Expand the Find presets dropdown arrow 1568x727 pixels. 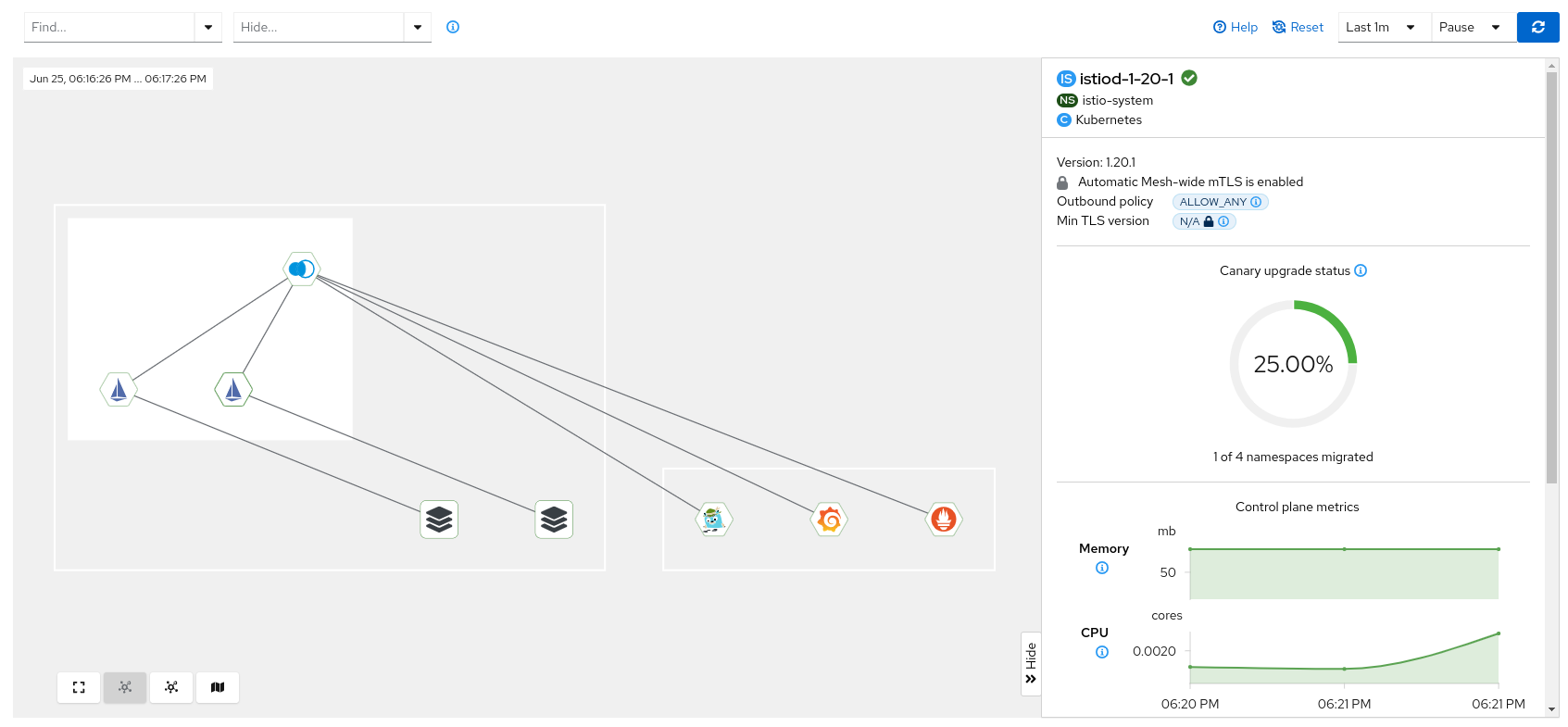[208, 27]
